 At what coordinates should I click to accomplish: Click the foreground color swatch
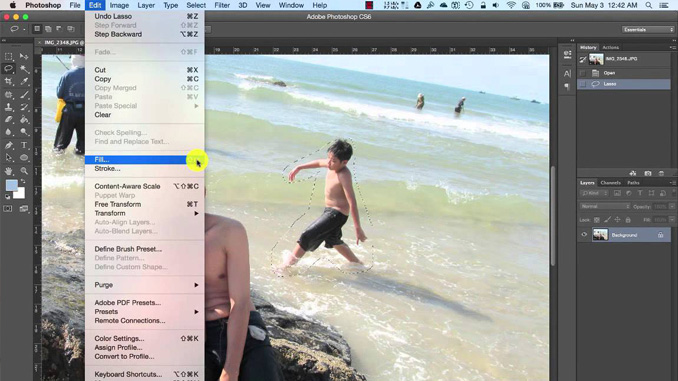[x=12, y=185]
